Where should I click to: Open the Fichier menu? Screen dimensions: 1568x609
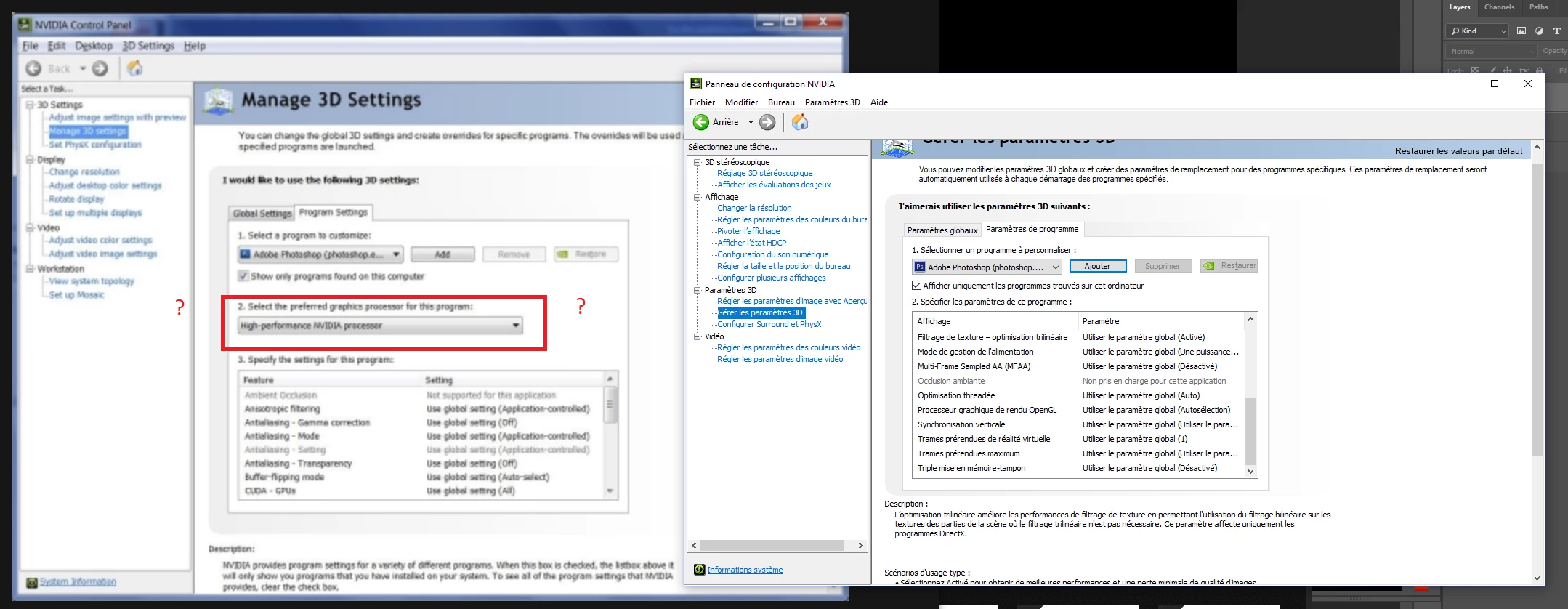coord(702,102)
